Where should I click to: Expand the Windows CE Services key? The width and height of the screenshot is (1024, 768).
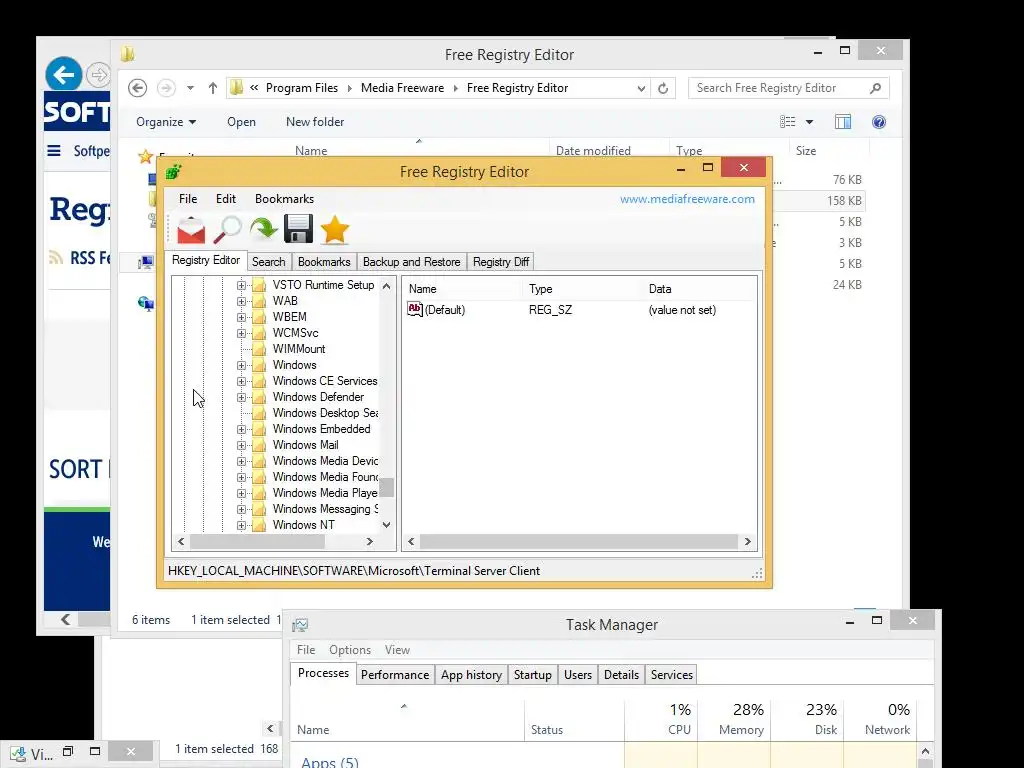tap(241, 381)
